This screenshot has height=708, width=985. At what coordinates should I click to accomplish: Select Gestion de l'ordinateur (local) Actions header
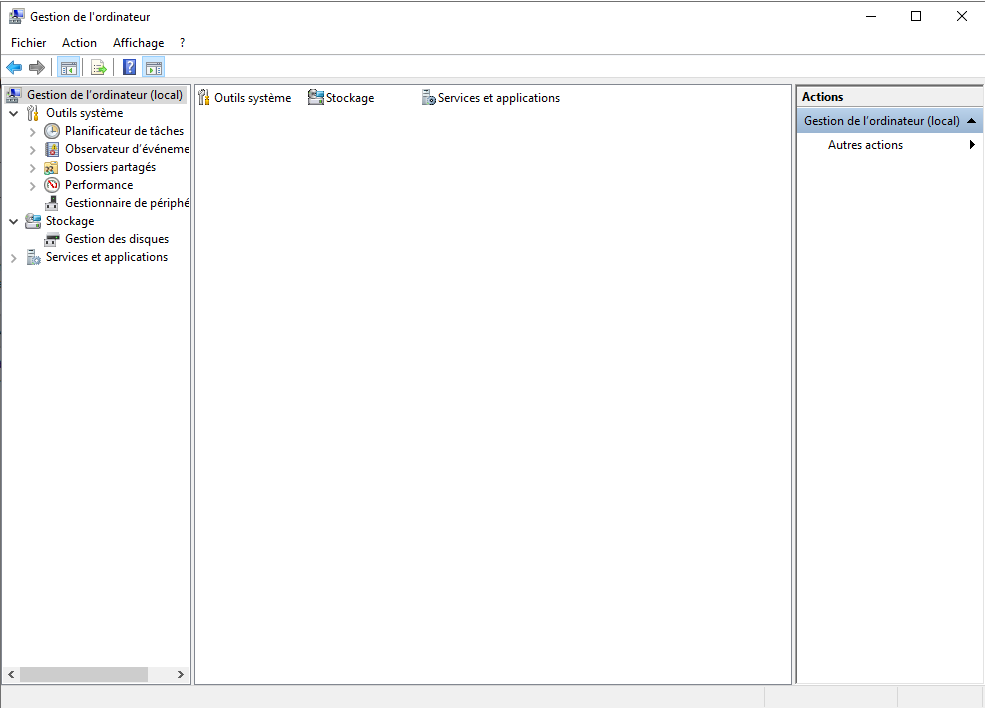890,121
